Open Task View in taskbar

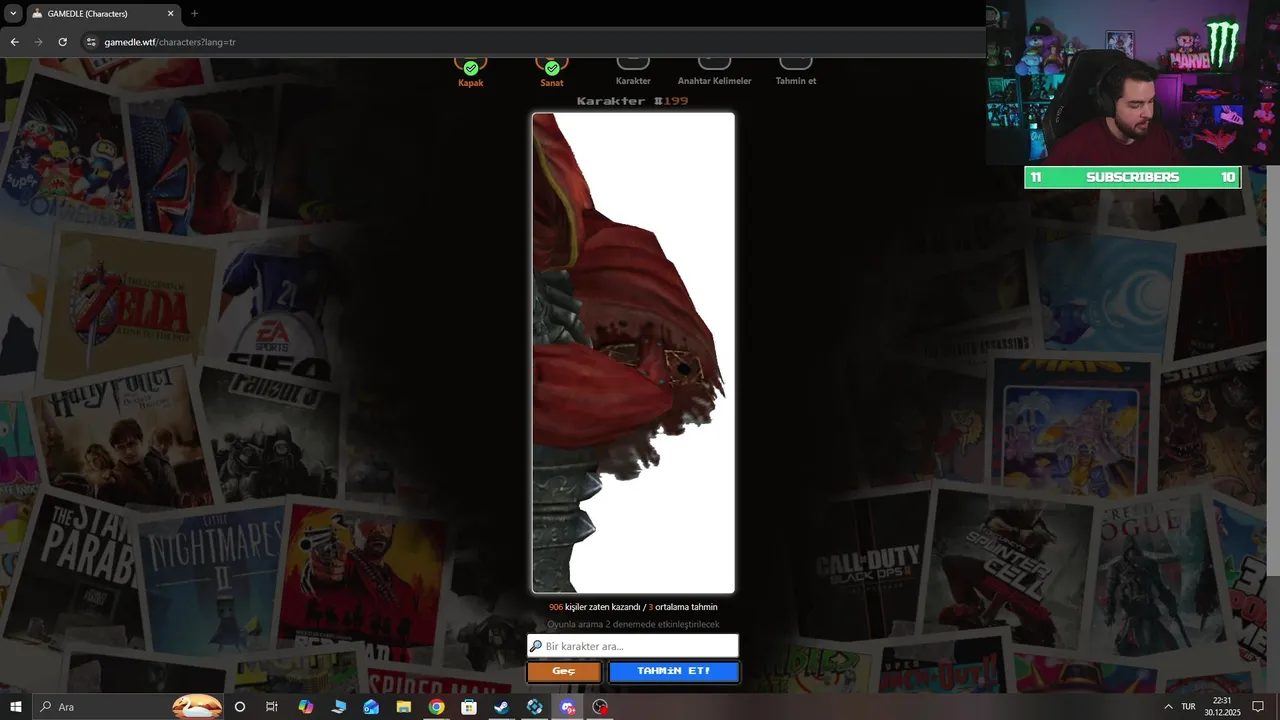tap(272, 707)
